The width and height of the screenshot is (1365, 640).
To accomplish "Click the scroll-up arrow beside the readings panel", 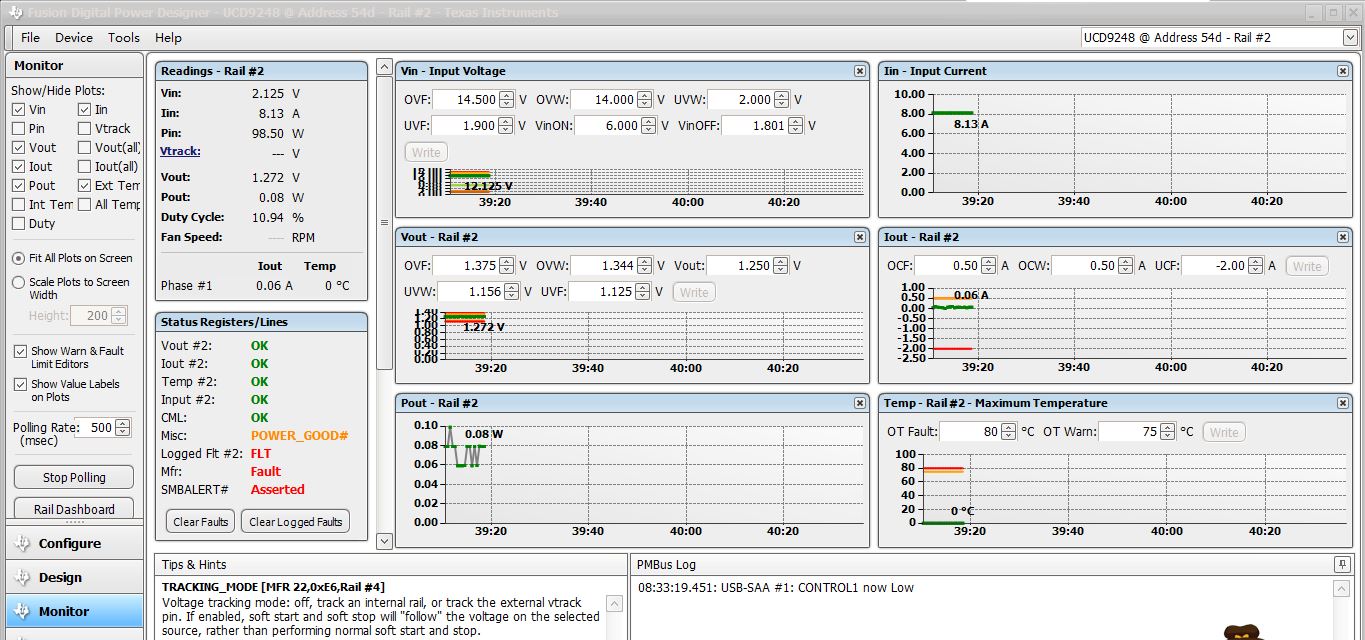I will (385, 68).
